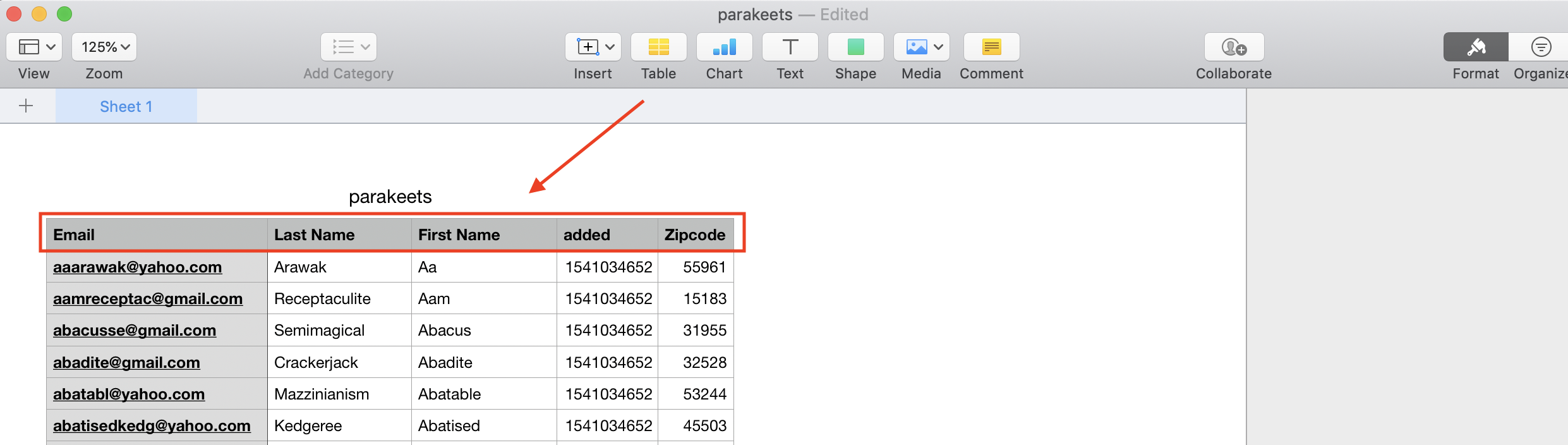The height and width of the screenshot is (445, 1568).
Task: Select the Last Name cell Crackerjack
Action: click(316, 363)
